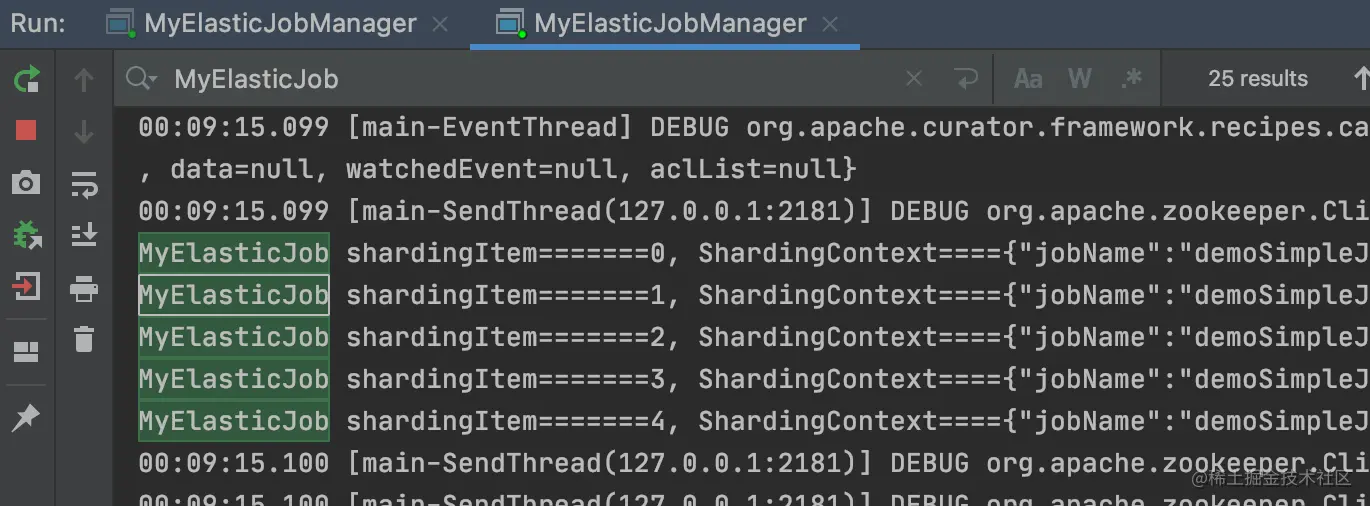Jump to previous search occurrence arrow
Viewport: 1370px width, 506px height.
1361,78
